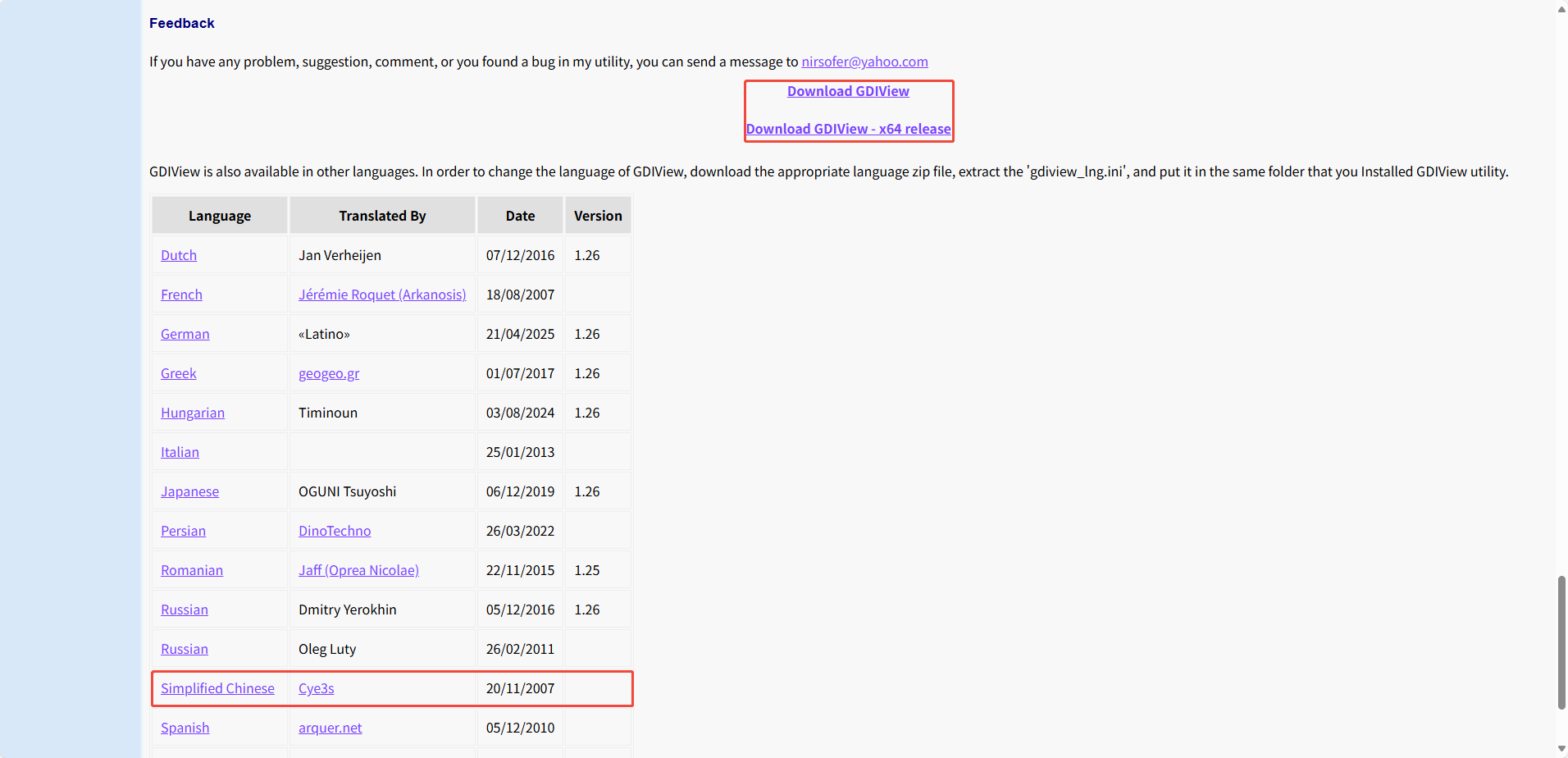Click the date 06/12/2019
The width and height of the screenshot is (1568, 758).
click(520, 491)
